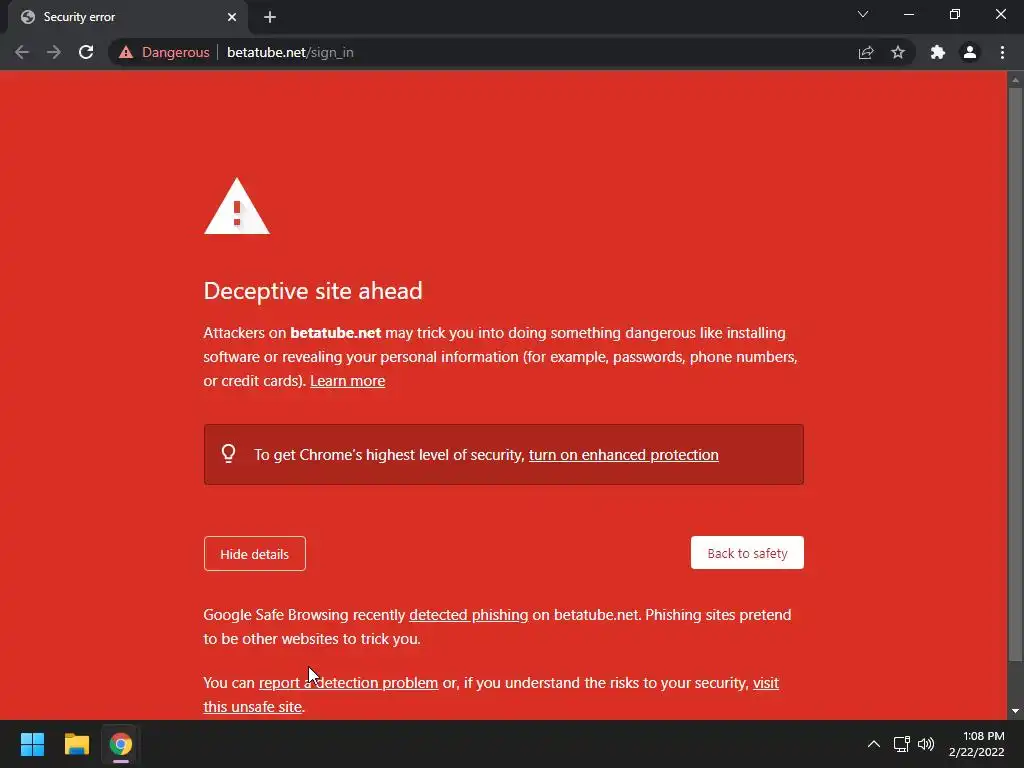Click the scrollbar up arrow
Viewport: 1024px width, 768px height.
1015,80
